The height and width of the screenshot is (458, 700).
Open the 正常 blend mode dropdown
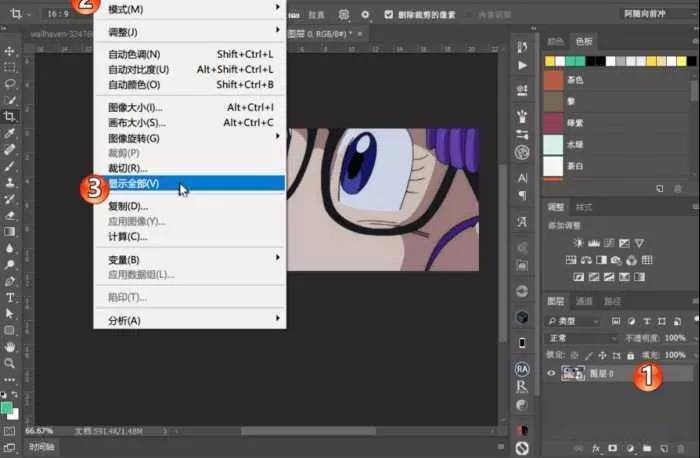point(582,338)
